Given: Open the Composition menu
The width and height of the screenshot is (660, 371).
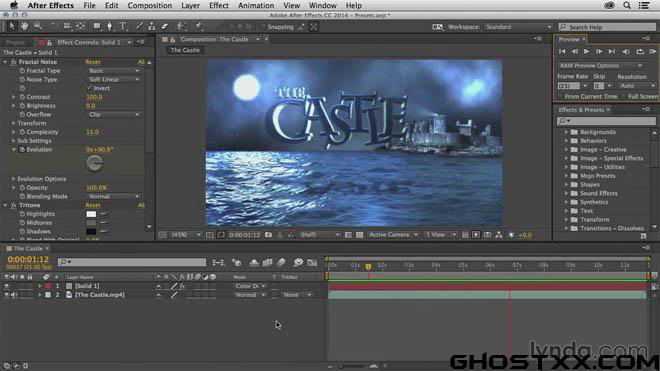Looking at the screenshot, I should pyautogui.click(x=149, y=5).
